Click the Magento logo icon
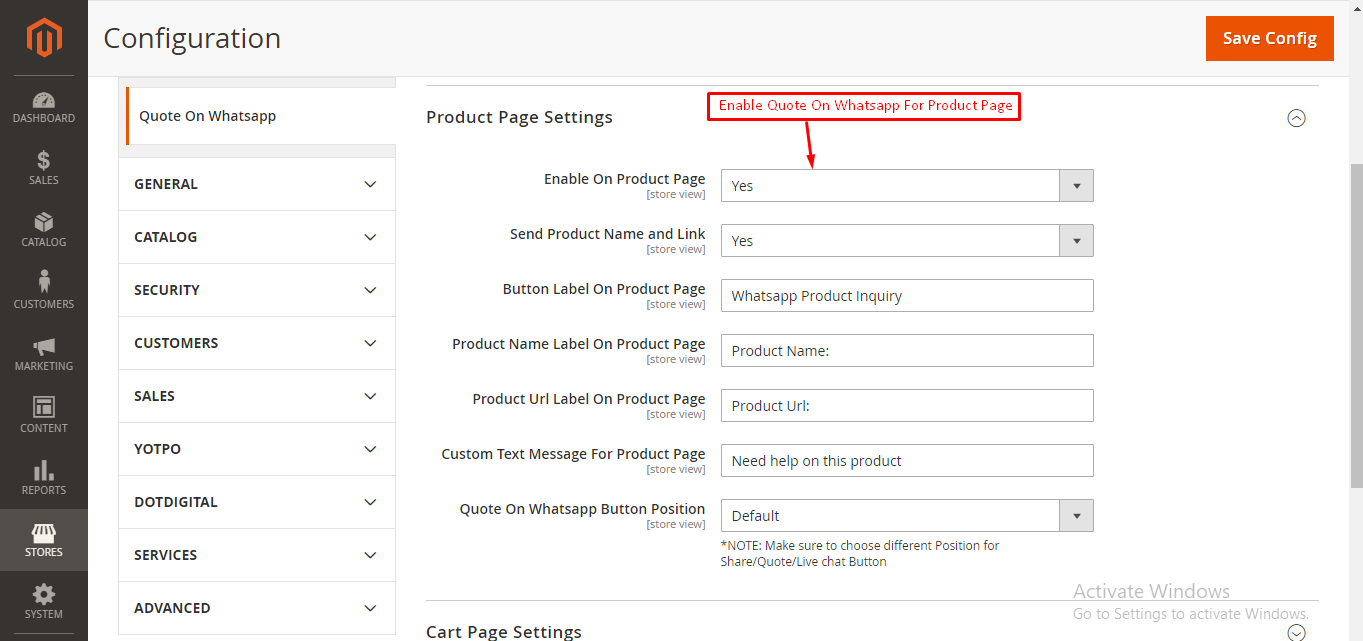 point(44,38)
